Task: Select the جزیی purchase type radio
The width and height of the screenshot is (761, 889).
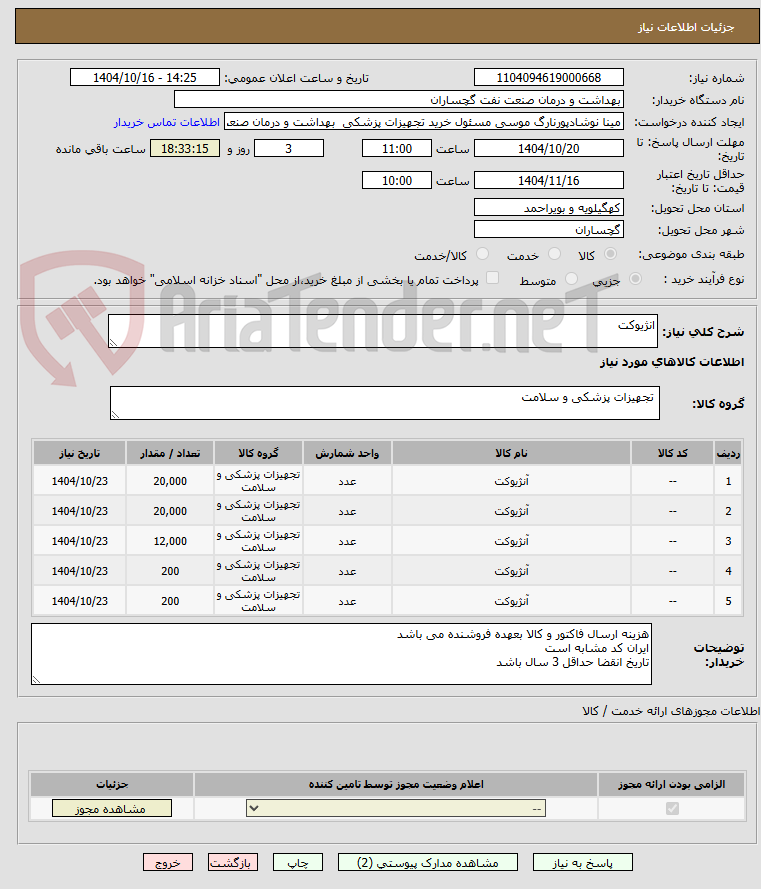Action: (636, 279)
